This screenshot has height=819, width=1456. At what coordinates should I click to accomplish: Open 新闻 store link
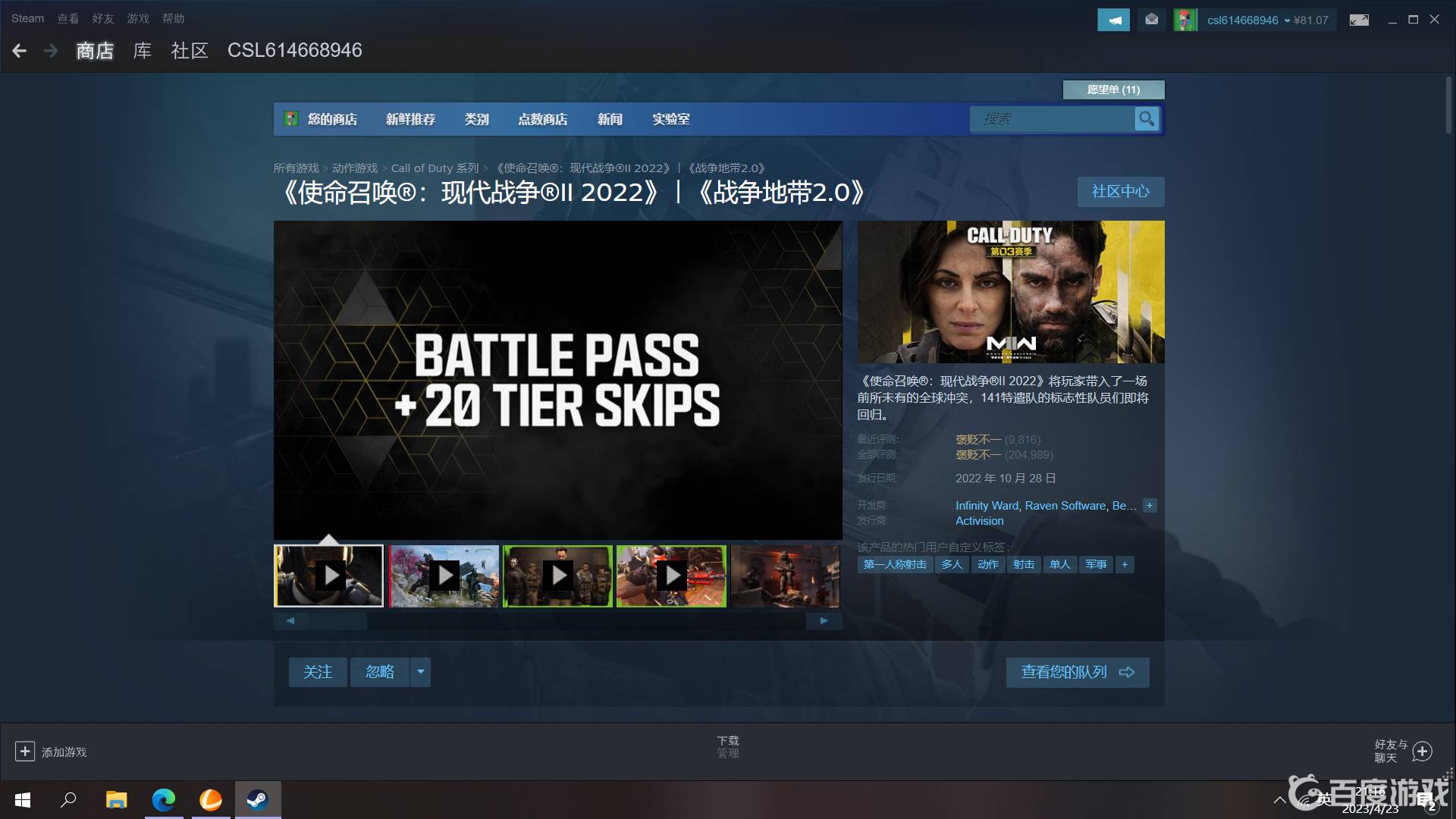pos(610,119)
